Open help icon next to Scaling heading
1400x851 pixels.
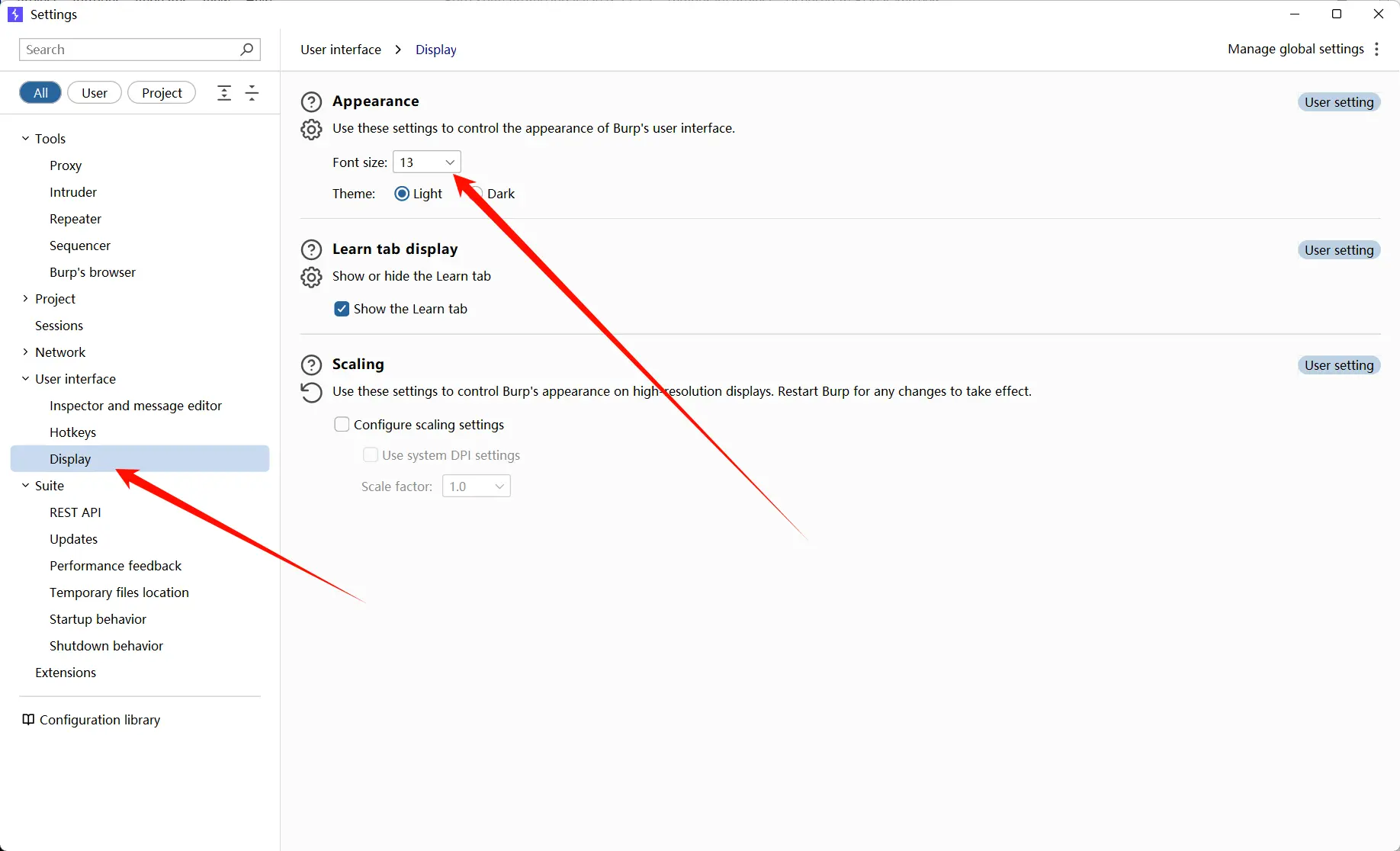click(311, 364)
